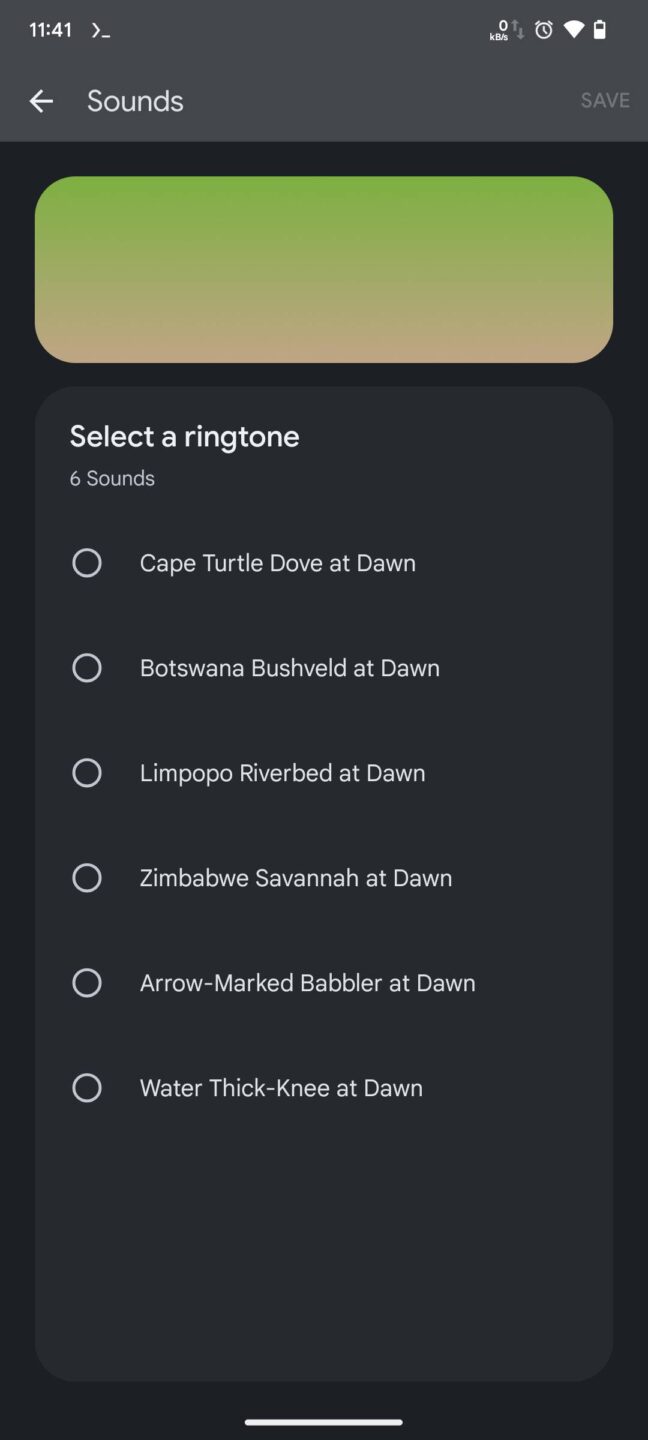Select the Botswana Bushveld at Dawn ringtone
Image resolution: width=648 pixels, height=1440 pixels.
point(87,667)
